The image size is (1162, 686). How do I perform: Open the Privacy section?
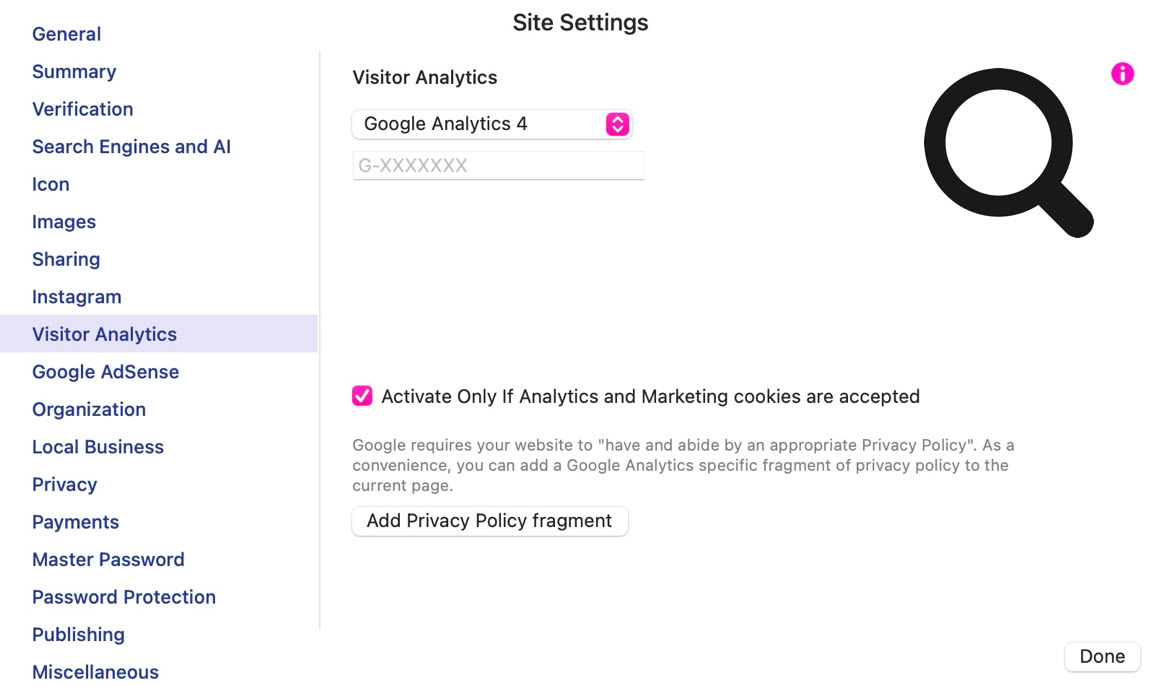[x=65, y=484]
